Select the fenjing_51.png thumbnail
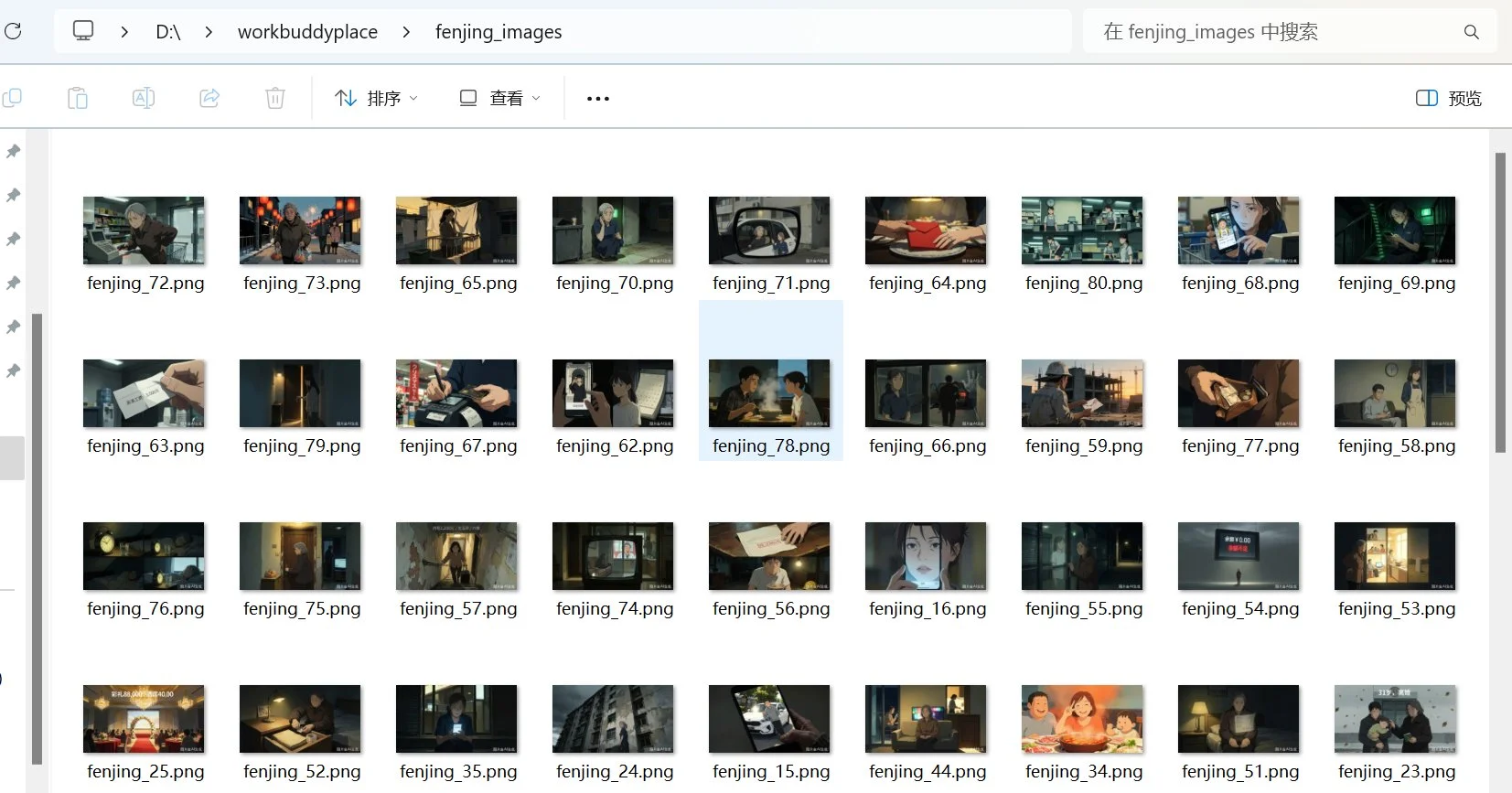 point(1239,719)
